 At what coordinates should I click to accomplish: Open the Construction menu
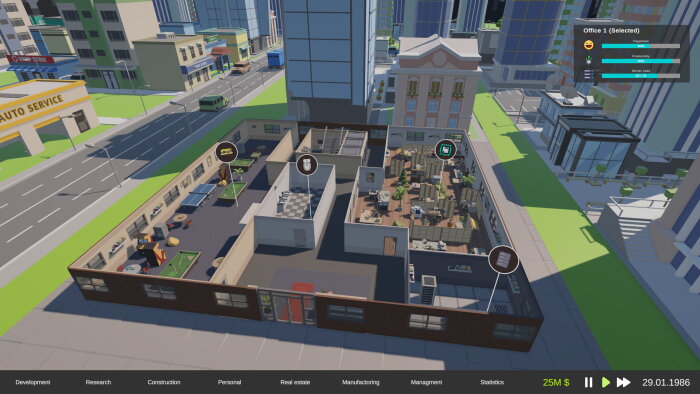[164, 382]
